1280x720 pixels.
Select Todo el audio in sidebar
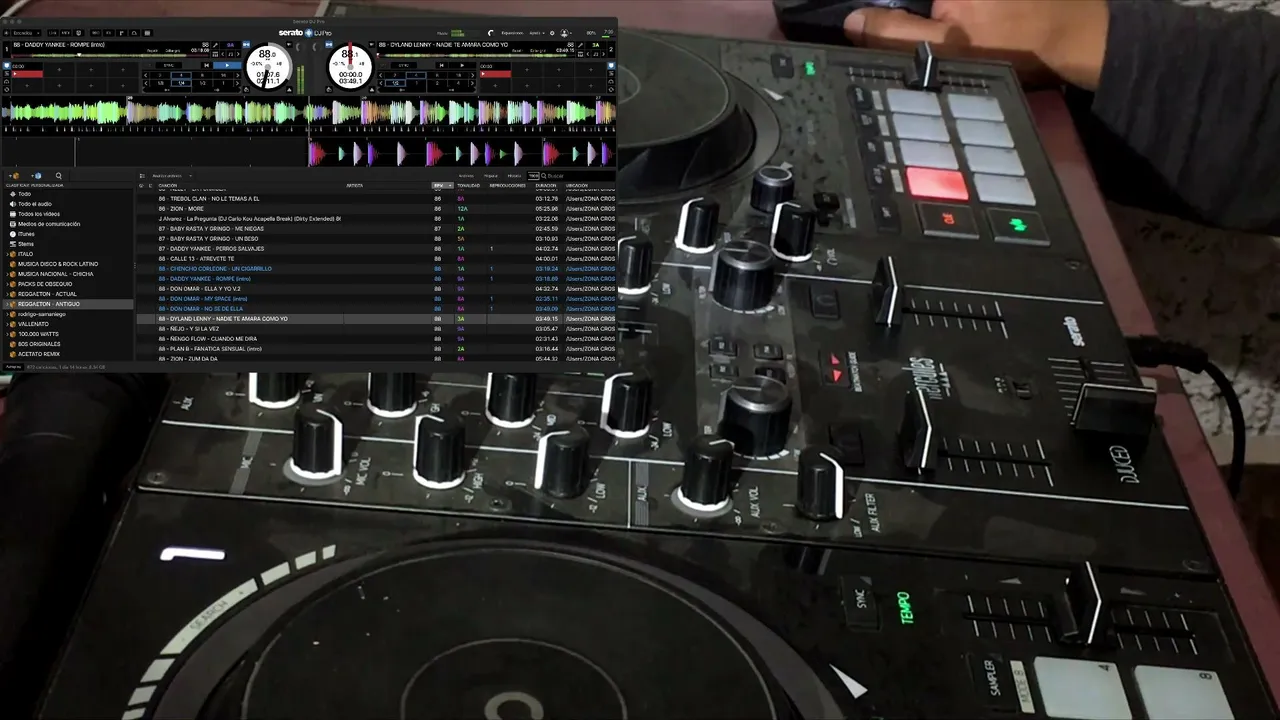click(x=35, y=204)
